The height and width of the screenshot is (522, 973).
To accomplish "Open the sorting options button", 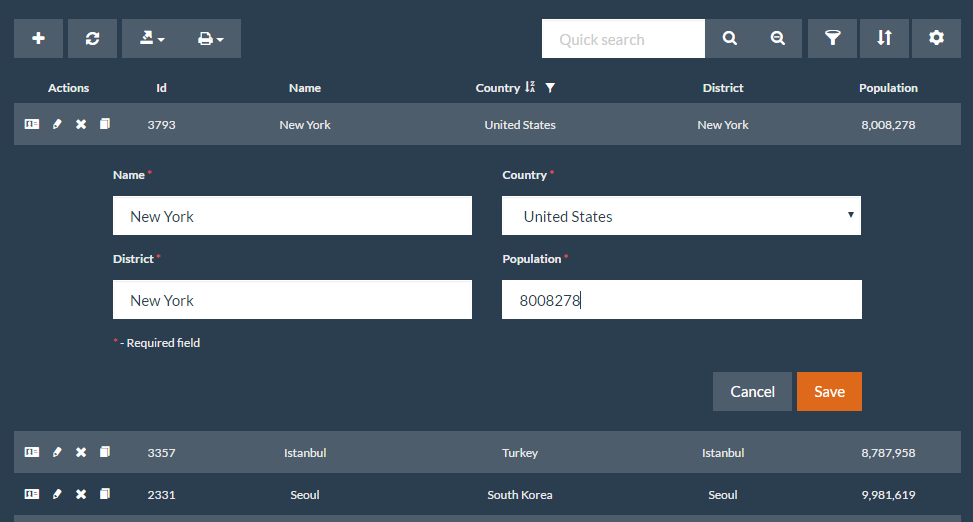I will (884, 38).
